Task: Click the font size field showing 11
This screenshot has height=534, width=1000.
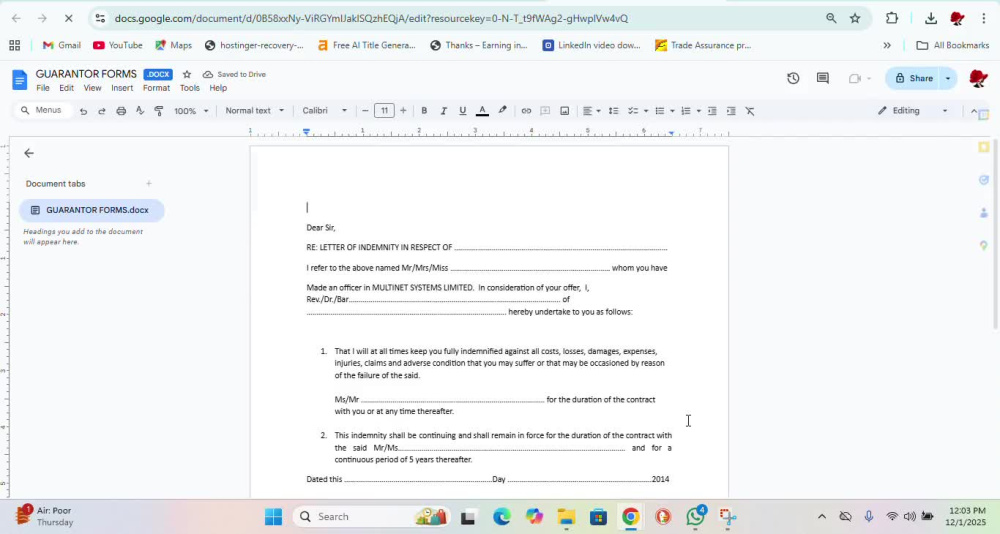Action: [384, 111]
